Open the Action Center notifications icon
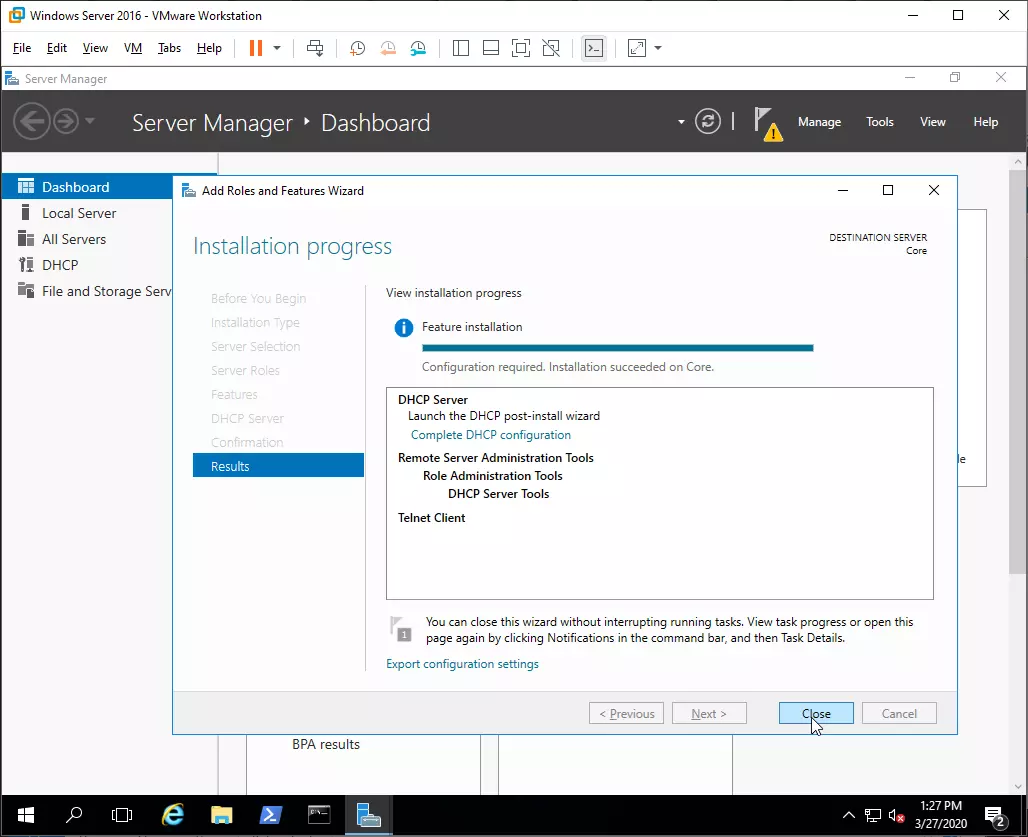 (995, 816)
